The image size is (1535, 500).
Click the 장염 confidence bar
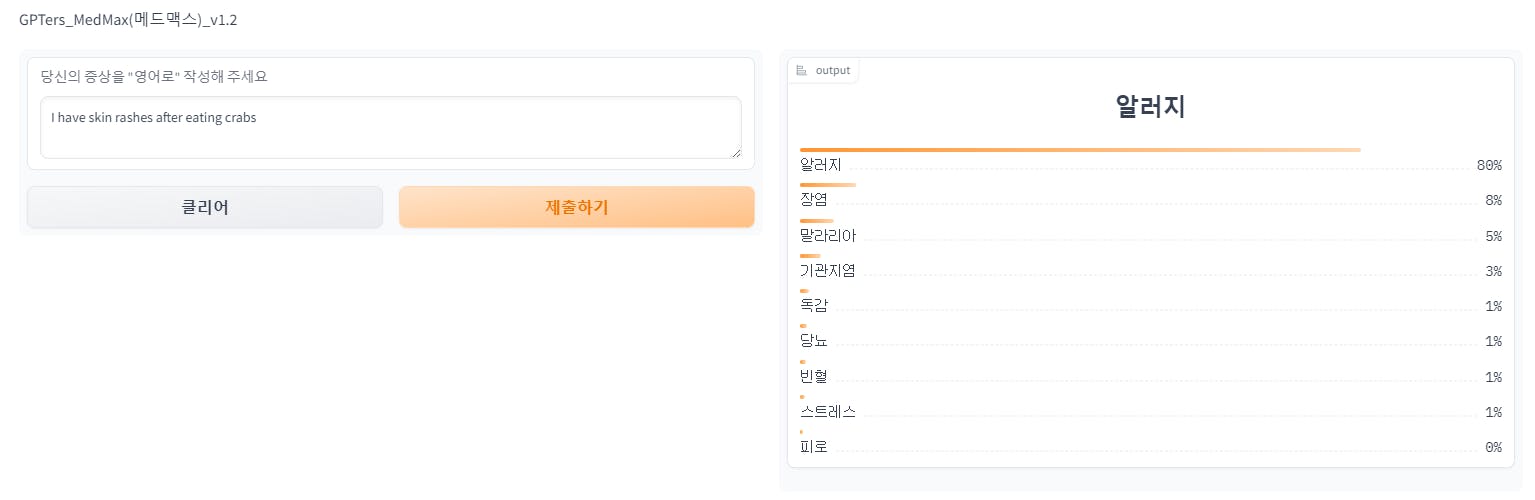[x=828, y=185]
